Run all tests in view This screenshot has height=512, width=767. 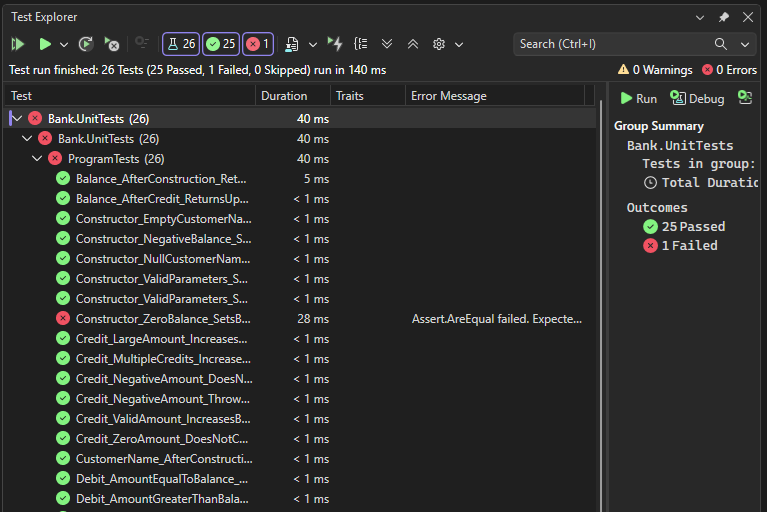pyautogui.click(x=18, y=44)
